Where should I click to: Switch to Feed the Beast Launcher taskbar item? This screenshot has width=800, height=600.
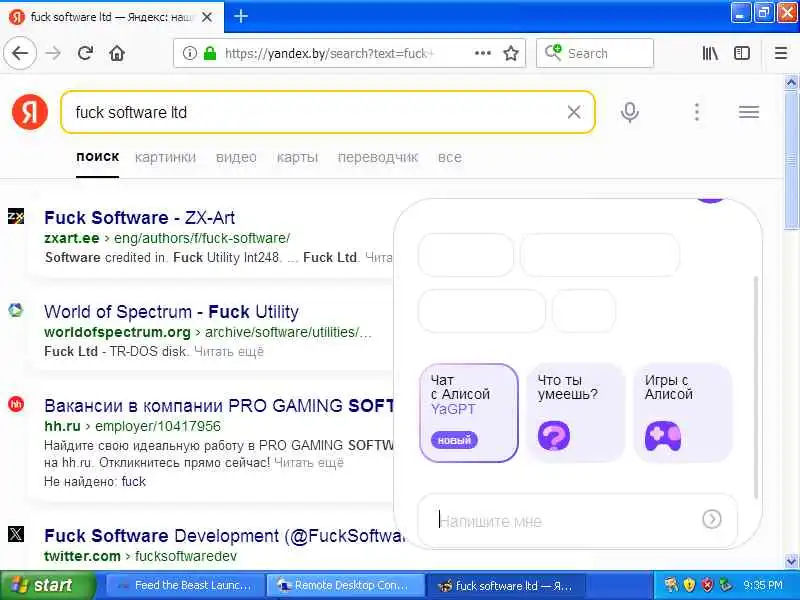pyautogui.click(x=185, y=585)
